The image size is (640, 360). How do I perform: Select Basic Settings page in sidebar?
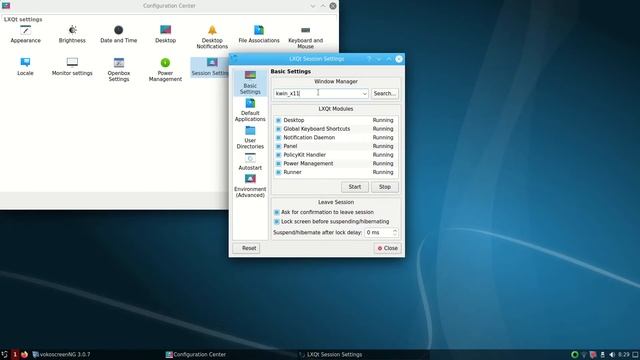pos(250,83)
